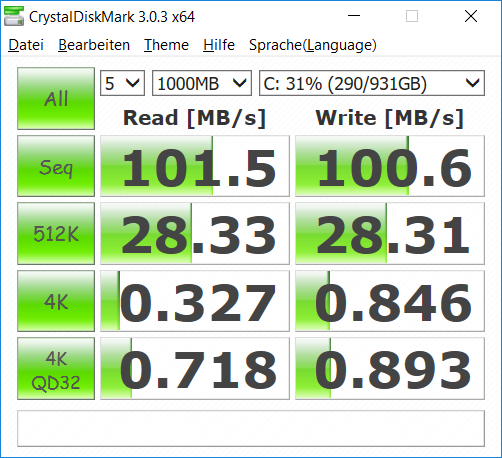
Task: Click the empty comment field at bottom
Action: 251,428
